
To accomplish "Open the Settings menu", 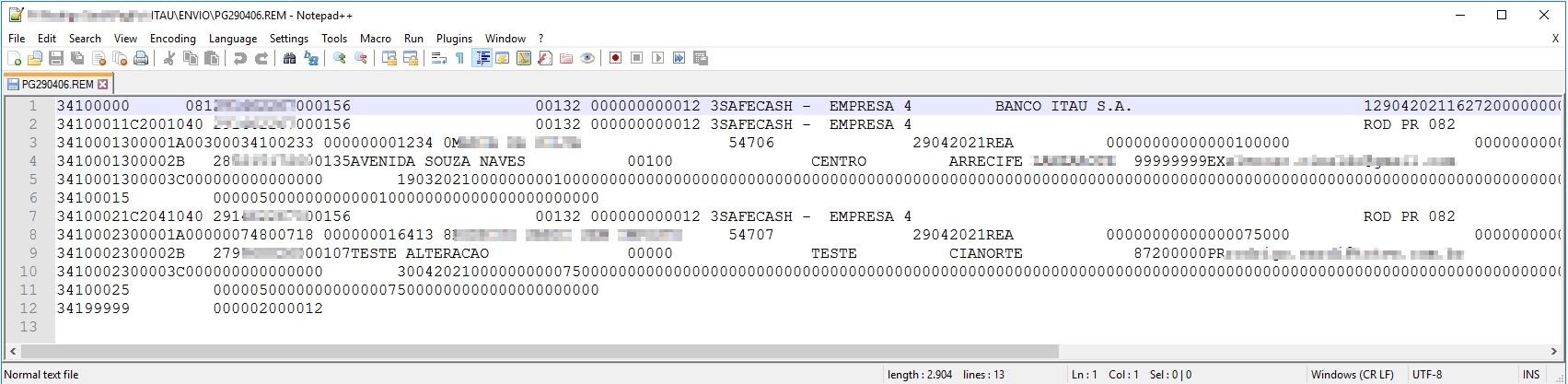I will point(289,39).
